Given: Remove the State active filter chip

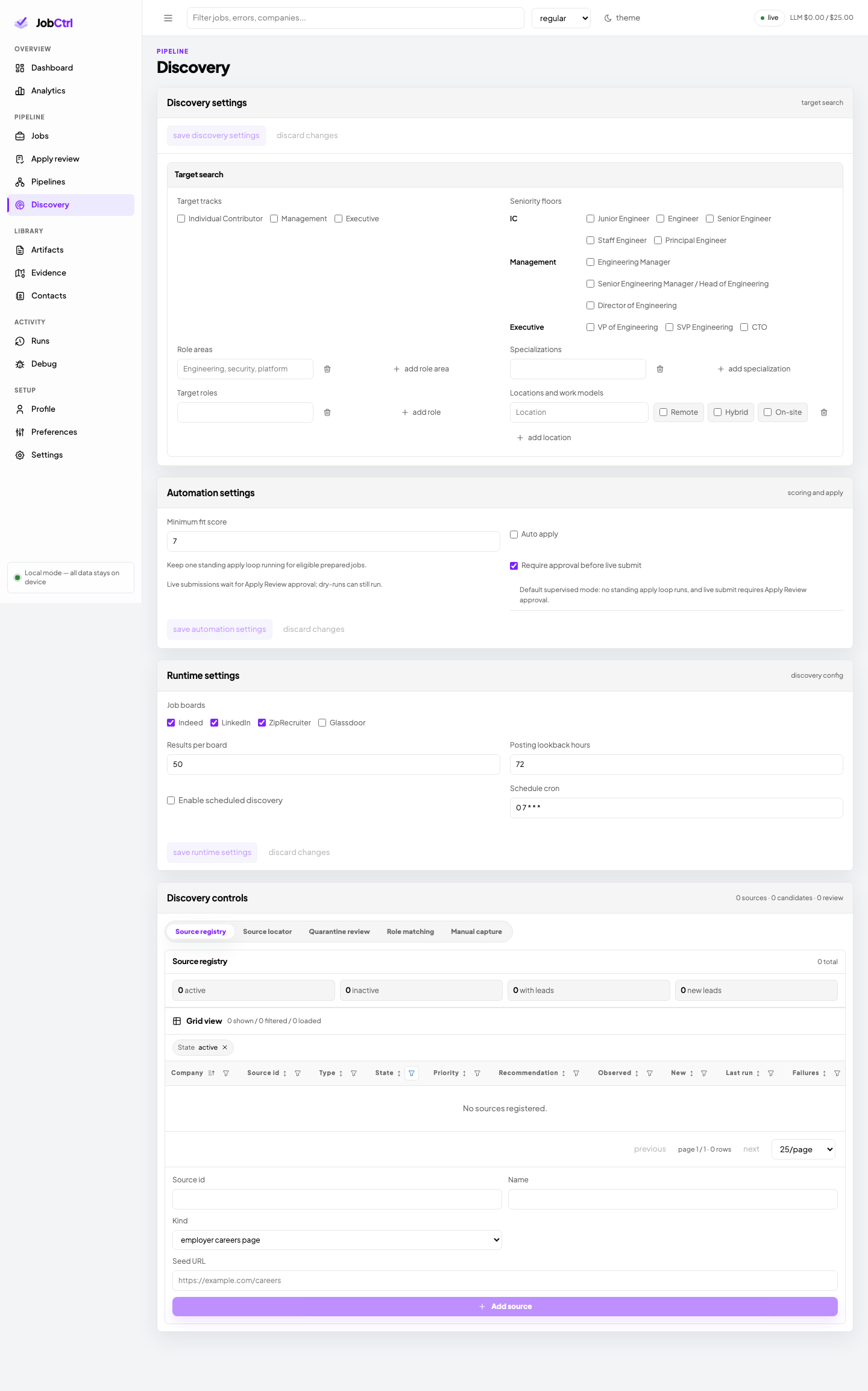Looking at the screenshot, I should pos(225,1047).
